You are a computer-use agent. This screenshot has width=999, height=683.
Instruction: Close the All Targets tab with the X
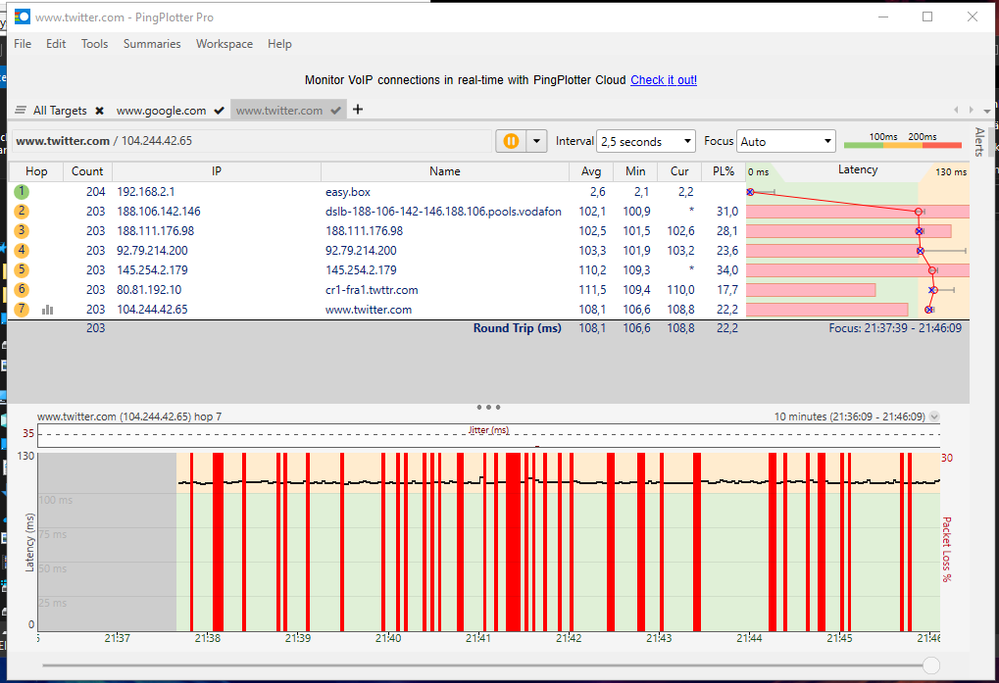point(99,111)
